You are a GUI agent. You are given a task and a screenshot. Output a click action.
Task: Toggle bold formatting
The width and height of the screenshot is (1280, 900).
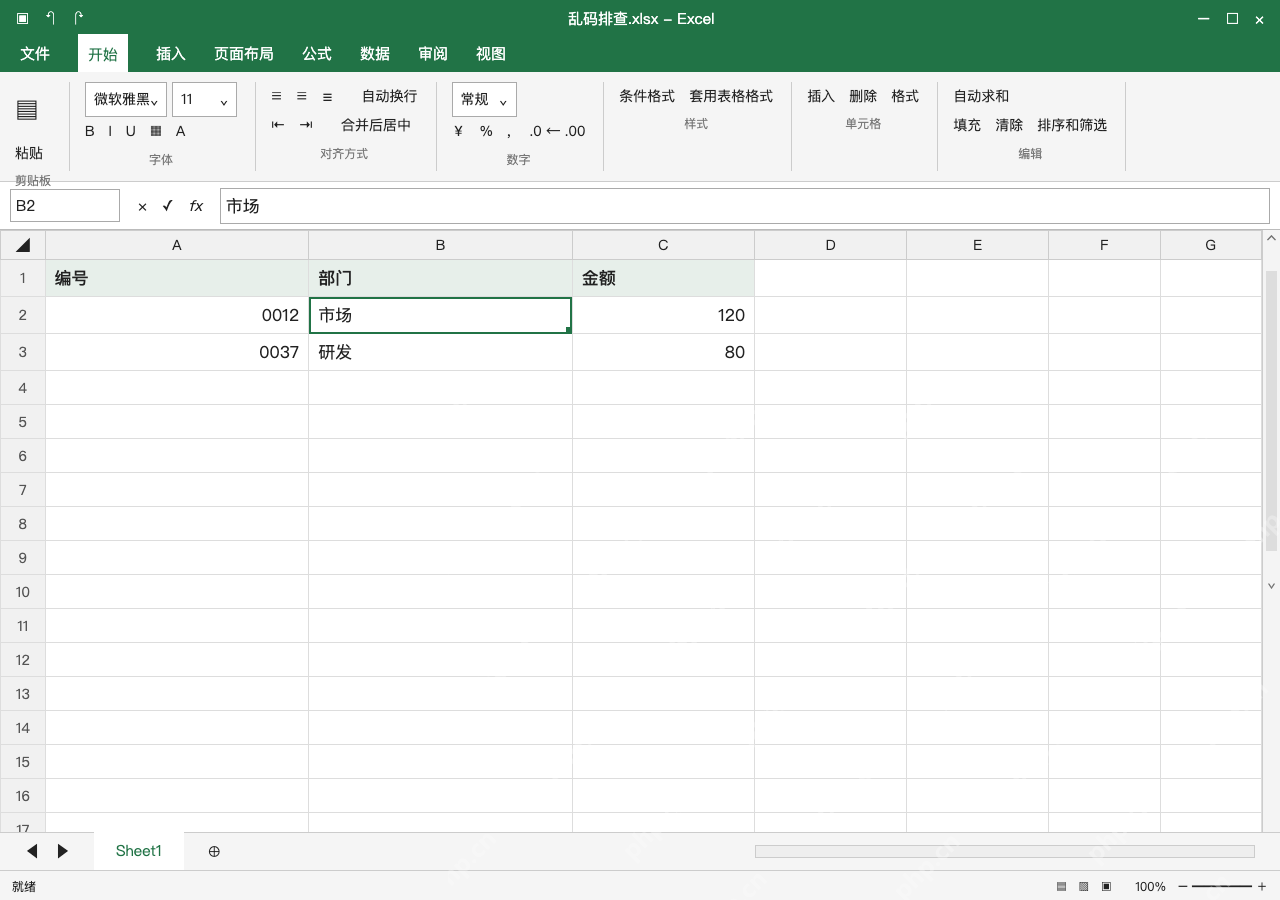point(90,131)
